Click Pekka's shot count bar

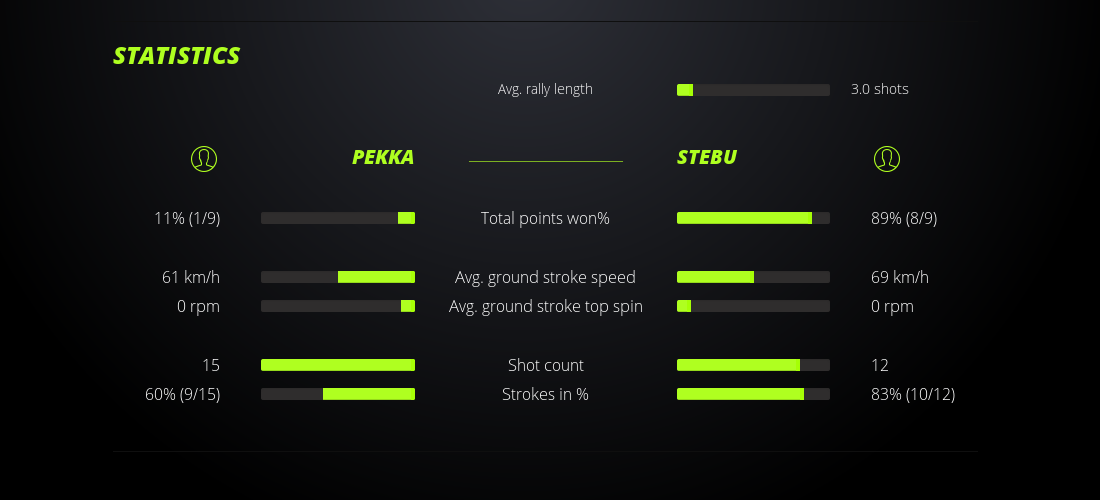click(x=338, y=365)
